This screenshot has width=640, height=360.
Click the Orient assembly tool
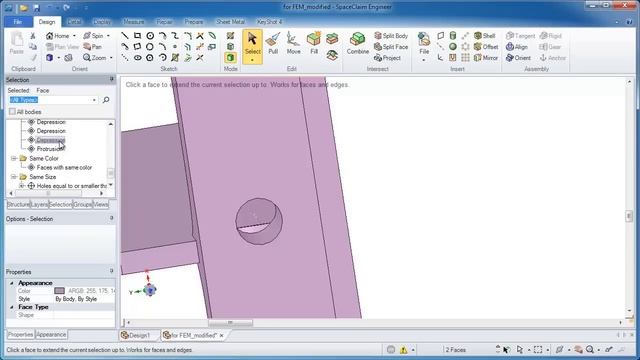518,58
